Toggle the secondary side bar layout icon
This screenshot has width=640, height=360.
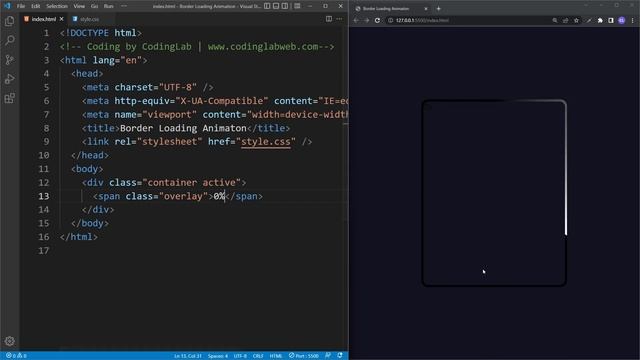(285, 6)
